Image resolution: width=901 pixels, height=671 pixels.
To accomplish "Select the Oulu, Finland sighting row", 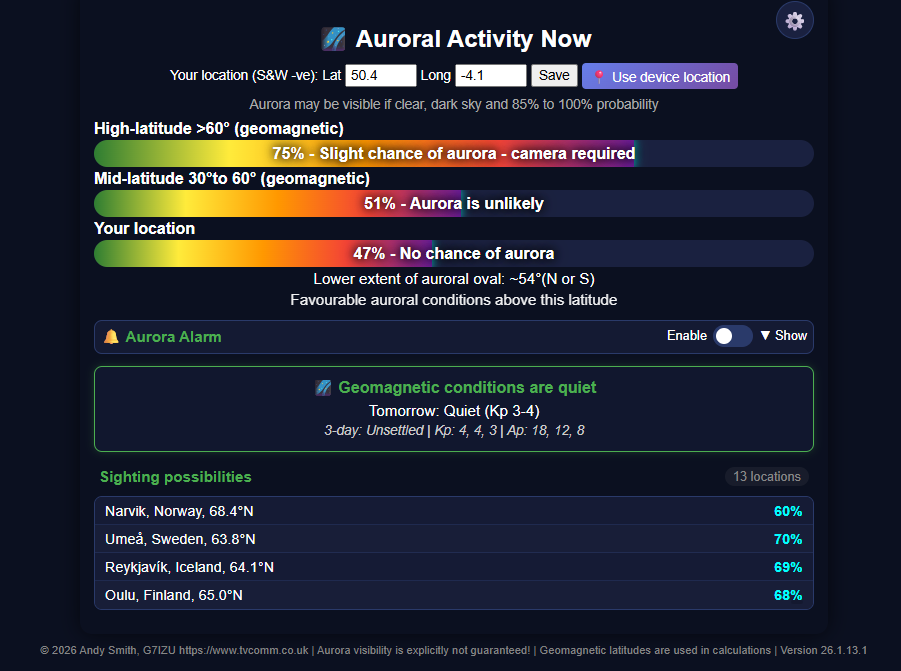I will (x=453, y=595).
